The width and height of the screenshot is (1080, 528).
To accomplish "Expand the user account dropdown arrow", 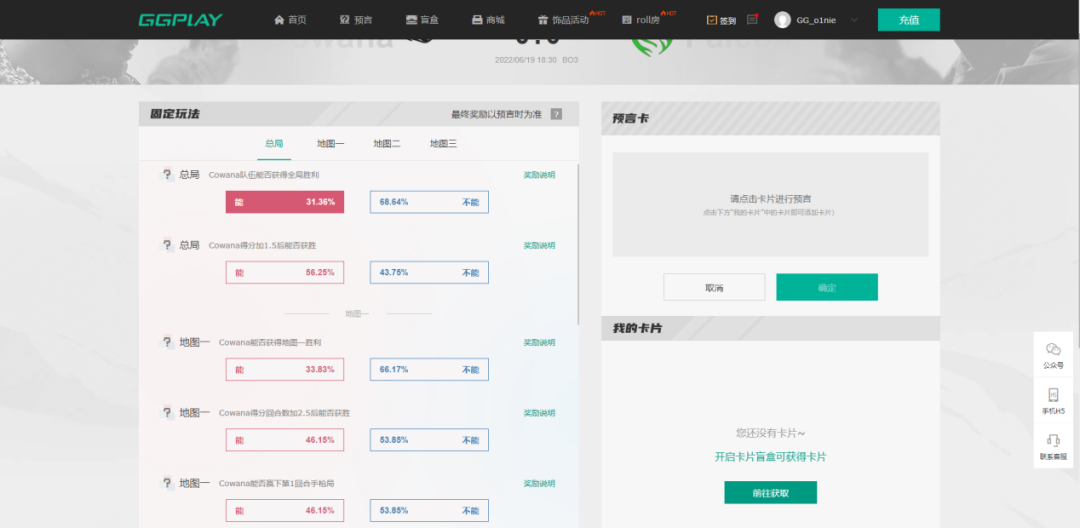I will pos(854,20).
